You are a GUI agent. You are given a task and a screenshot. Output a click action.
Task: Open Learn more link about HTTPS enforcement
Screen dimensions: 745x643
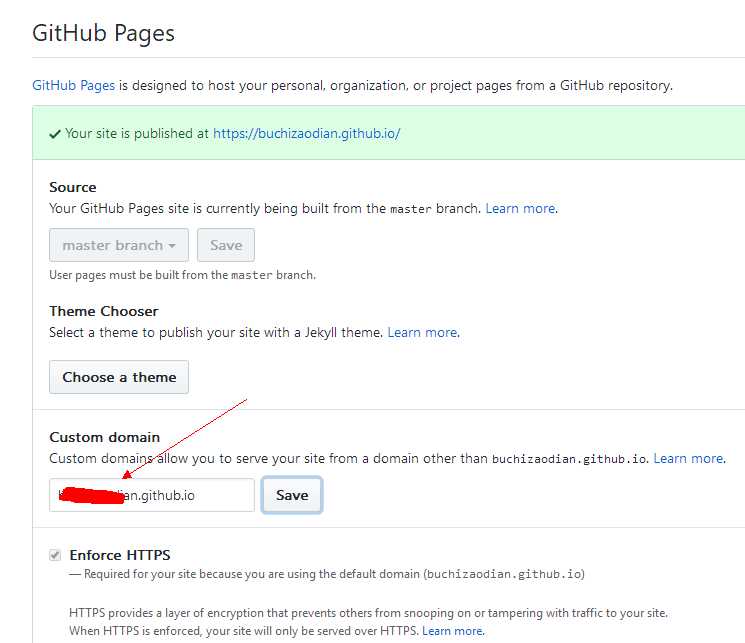click(x=453, y=631)
